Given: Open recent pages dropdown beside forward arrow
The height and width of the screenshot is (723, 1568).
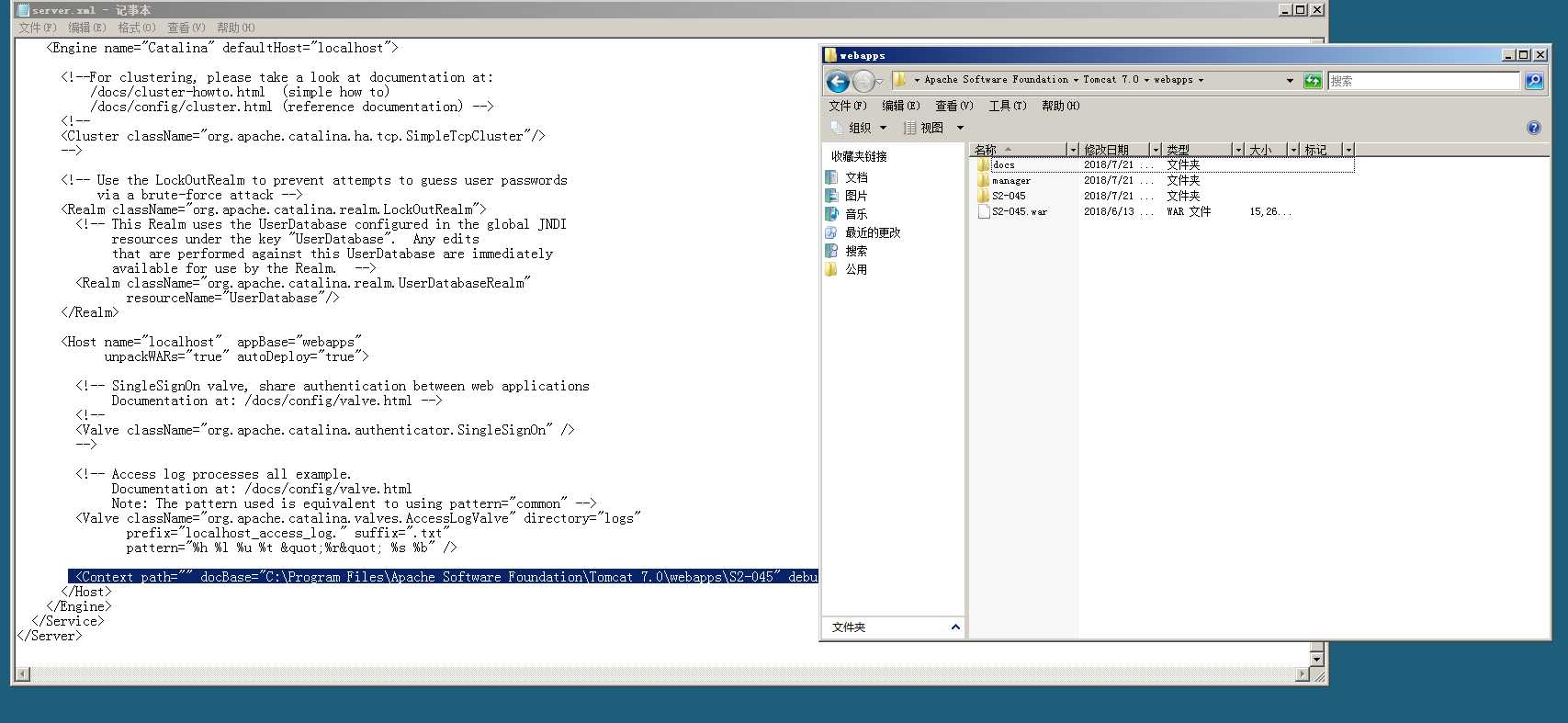Looking at the screenshot, I should pyautogui.click(x=879, y=82).
